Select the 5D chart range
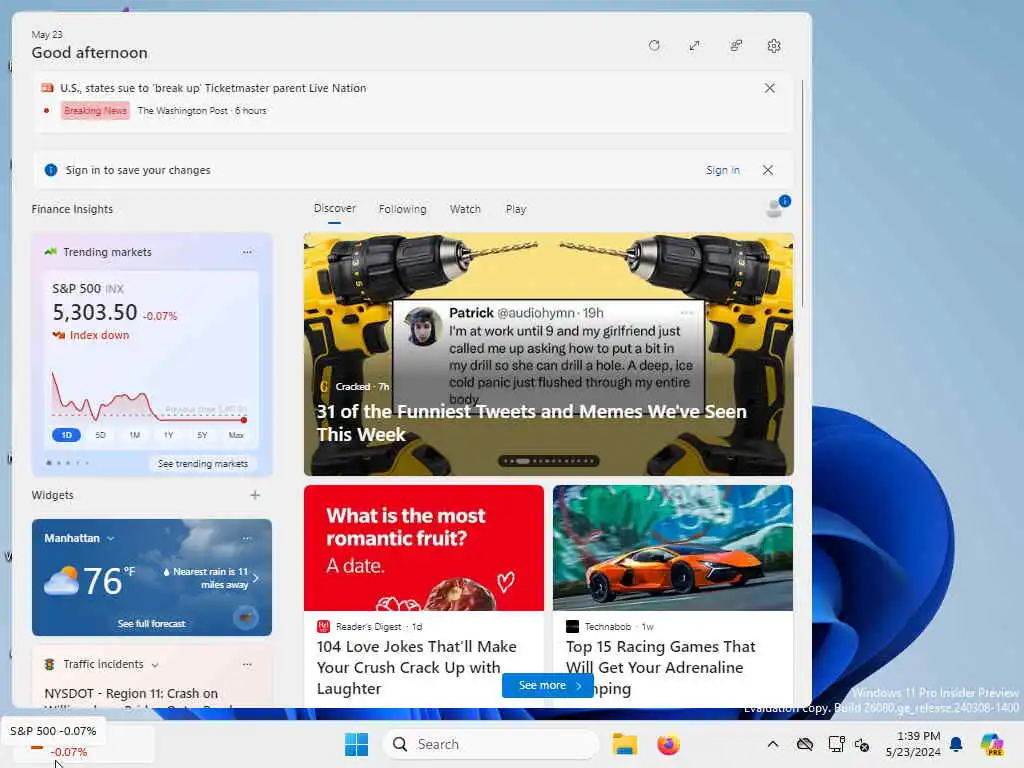1024x768 pixels. 100,435
